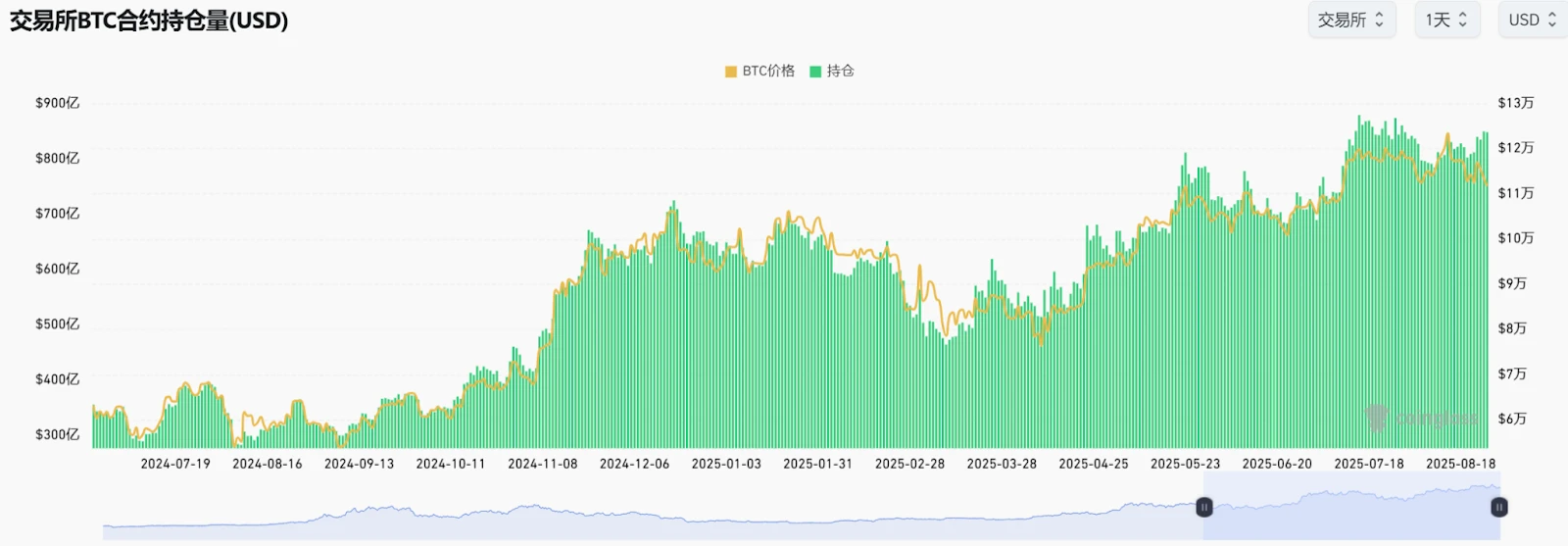
Task: Click the up-down chevron on 交易所 selector
Action: click(1380, 20)
